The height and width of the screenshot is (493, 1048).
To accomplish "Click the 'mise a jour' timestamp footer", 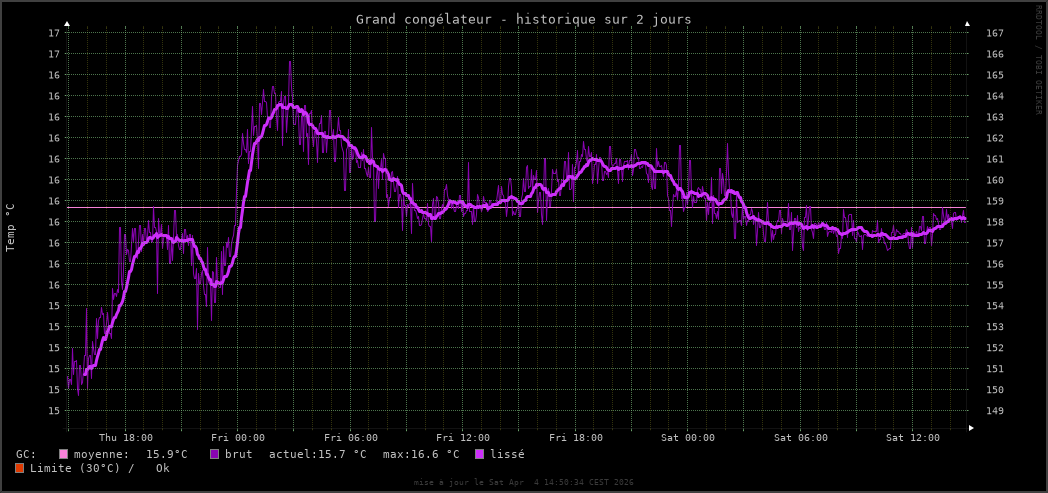I will coord(523,482).
